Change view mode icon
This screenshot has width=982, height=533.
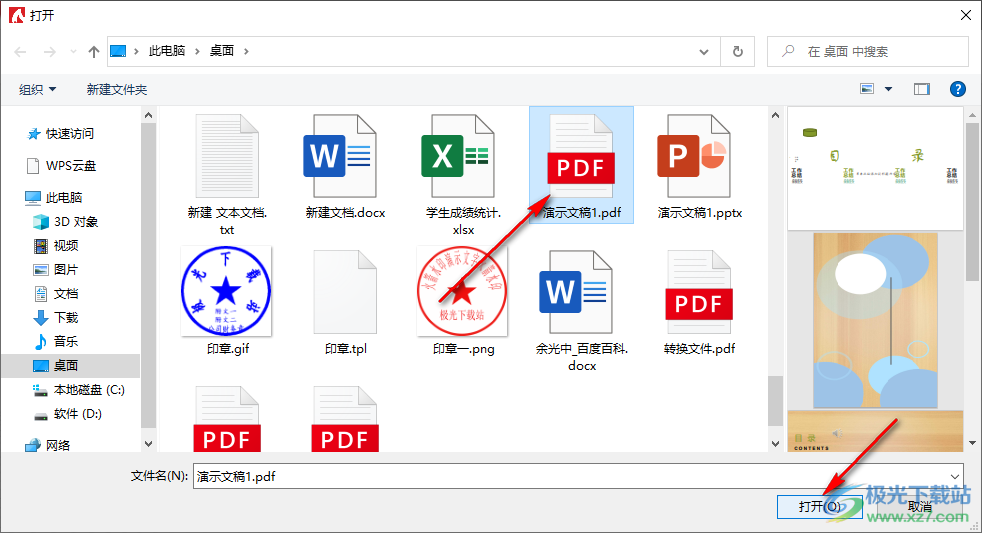tap(867, 89)
